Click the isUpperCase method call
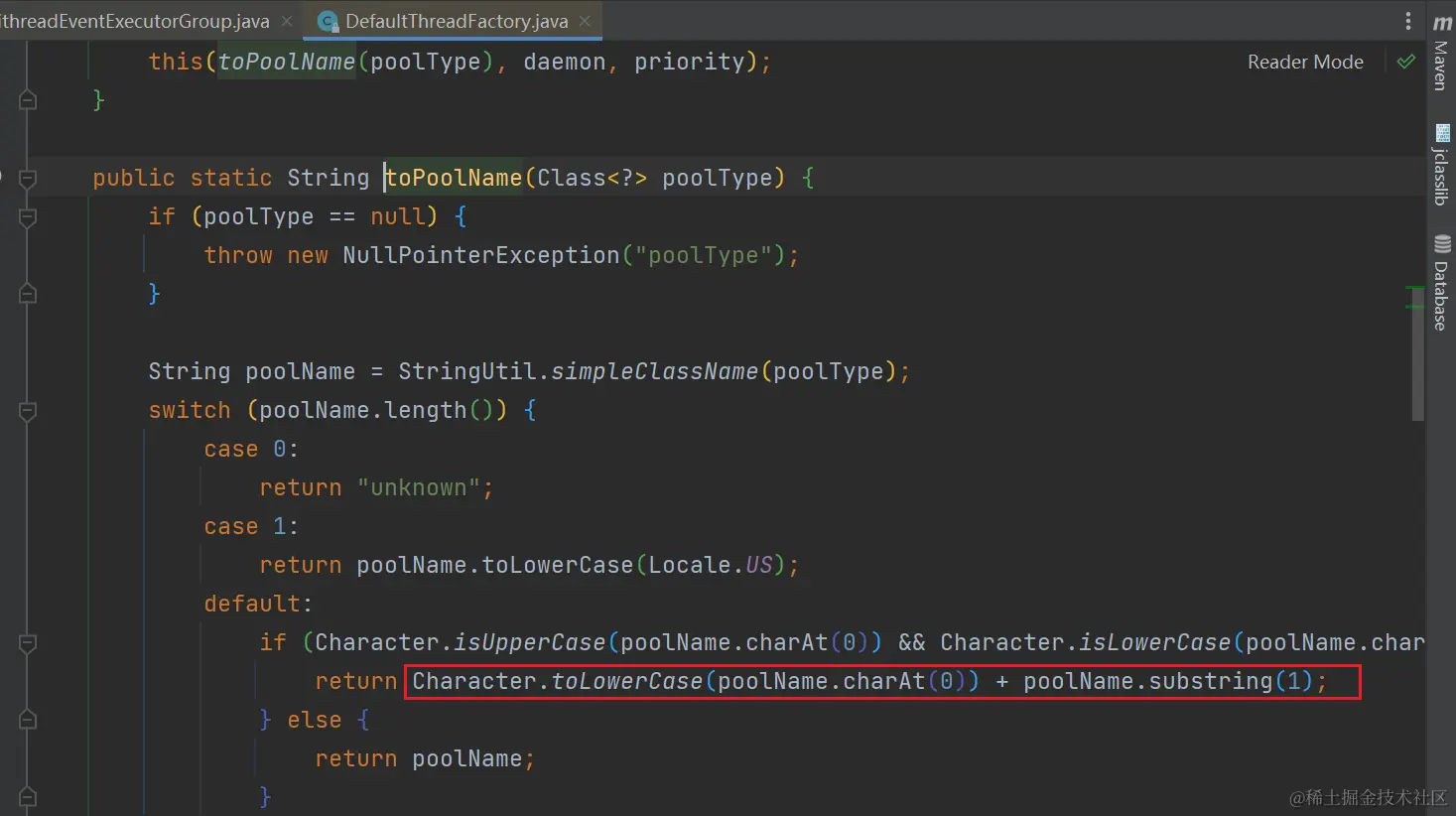This screenshot has width=1456, height=816. [530, 642]
